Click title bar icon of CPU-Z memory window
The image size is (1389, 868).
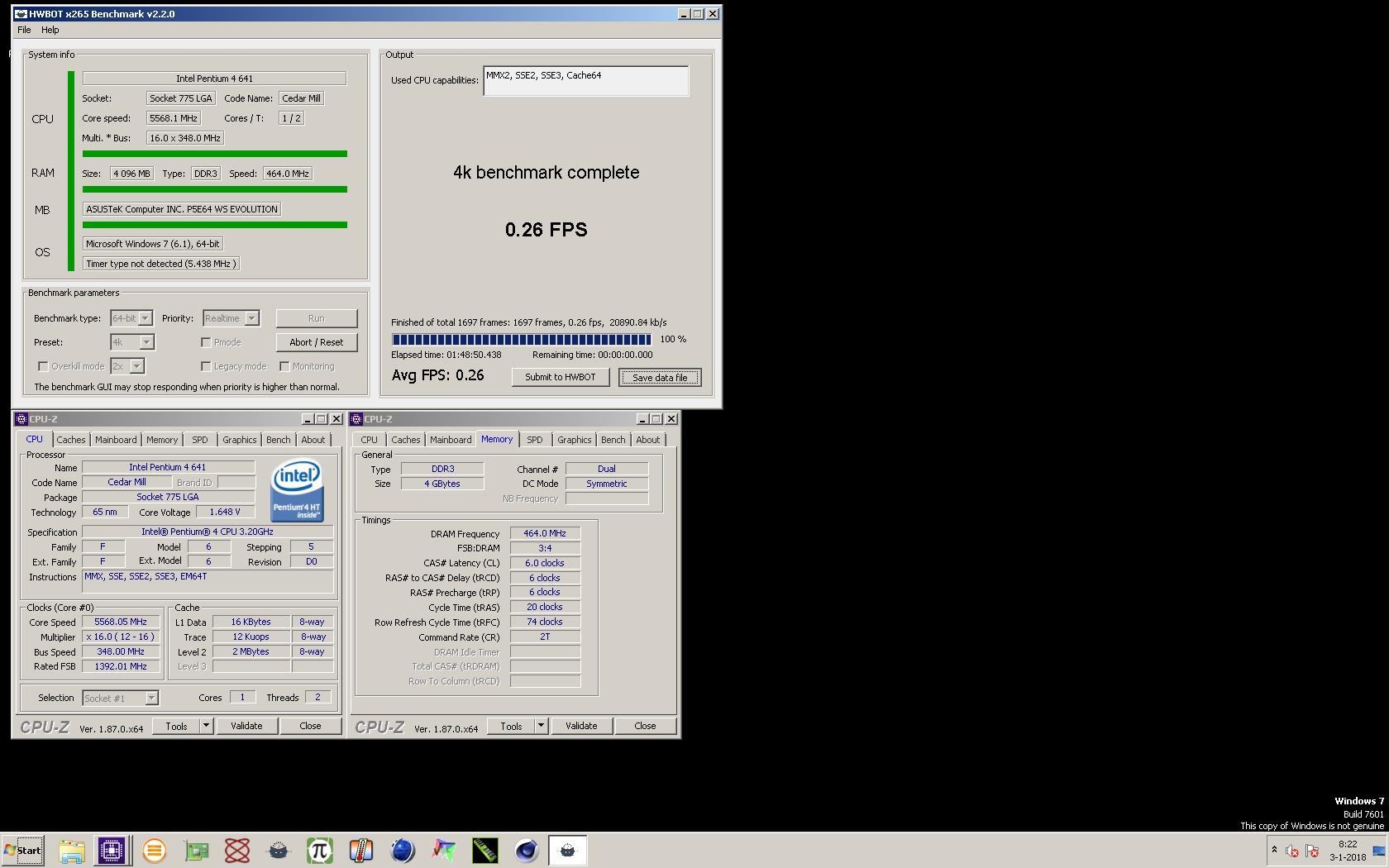tap(356, 419)
